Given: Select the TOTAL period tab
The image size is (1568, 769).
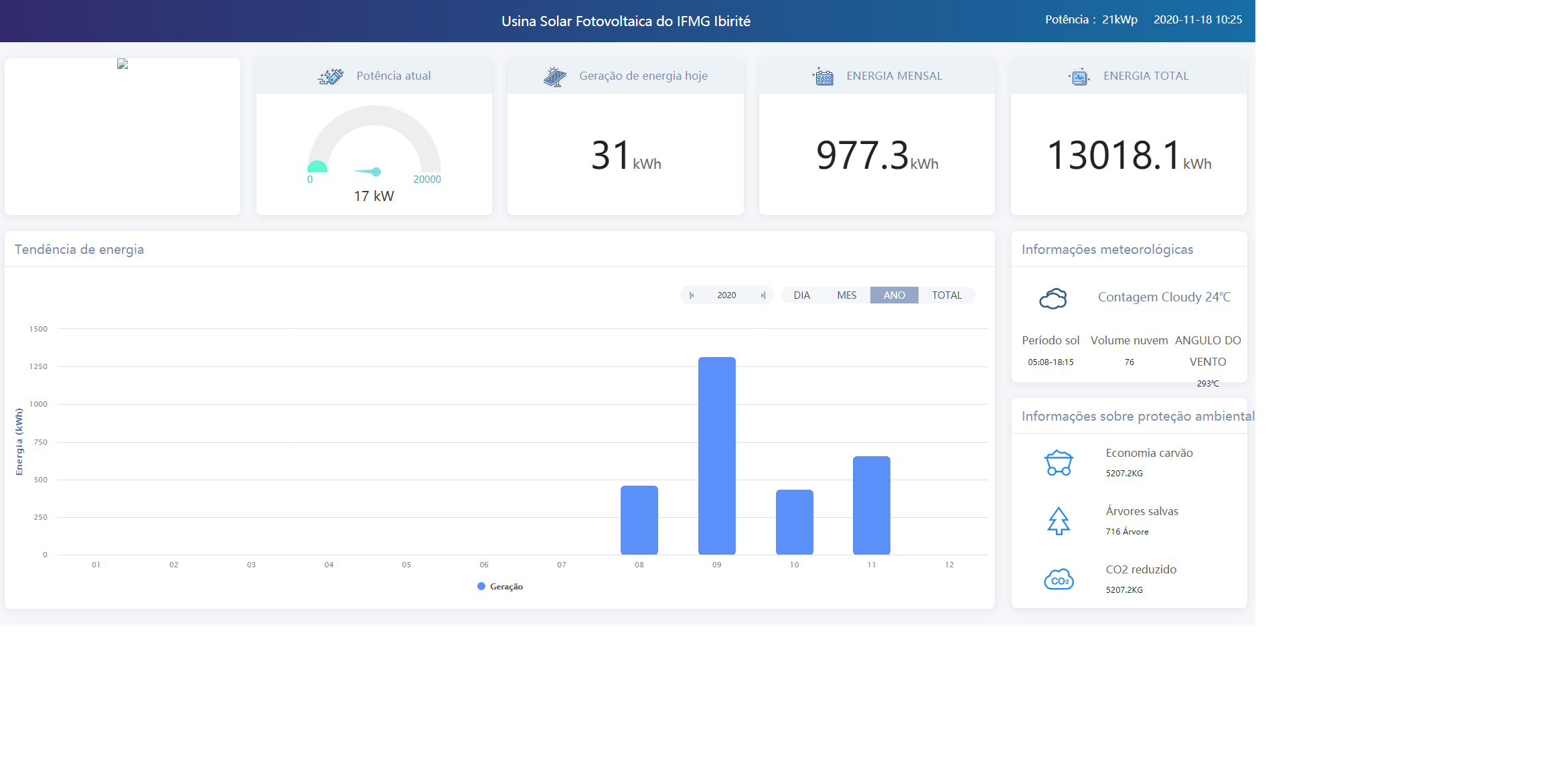Looking at the screenshot, I should pos(946,295).
